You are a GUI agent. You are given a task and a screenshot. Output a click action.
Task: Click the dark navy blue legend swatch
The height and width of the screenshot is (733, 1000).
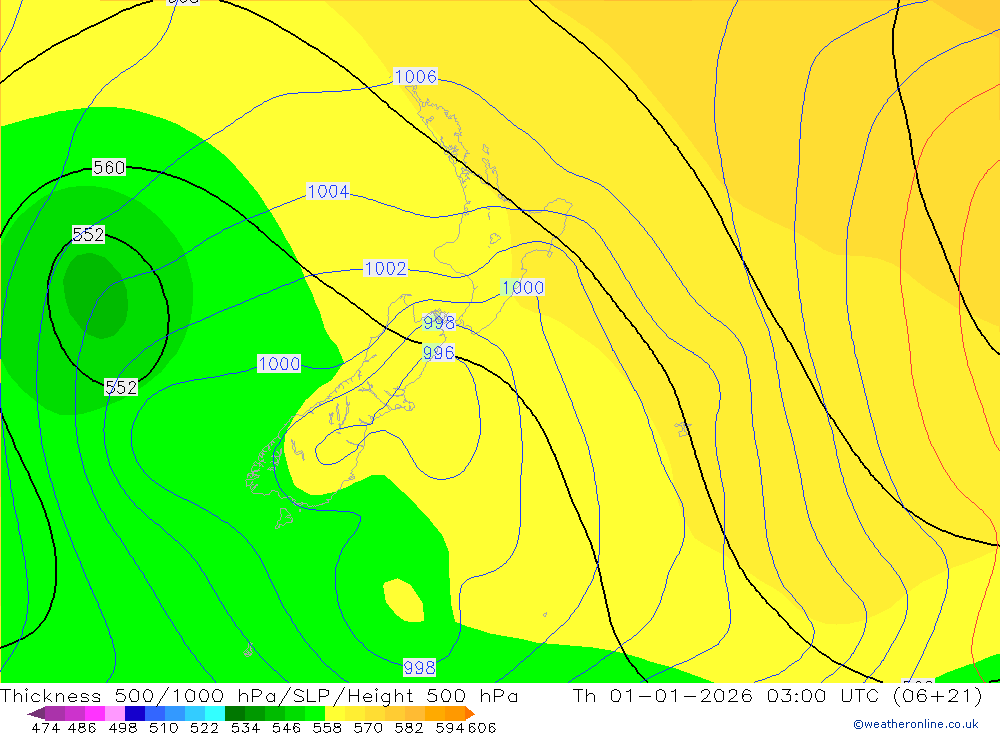click(135, 713)
